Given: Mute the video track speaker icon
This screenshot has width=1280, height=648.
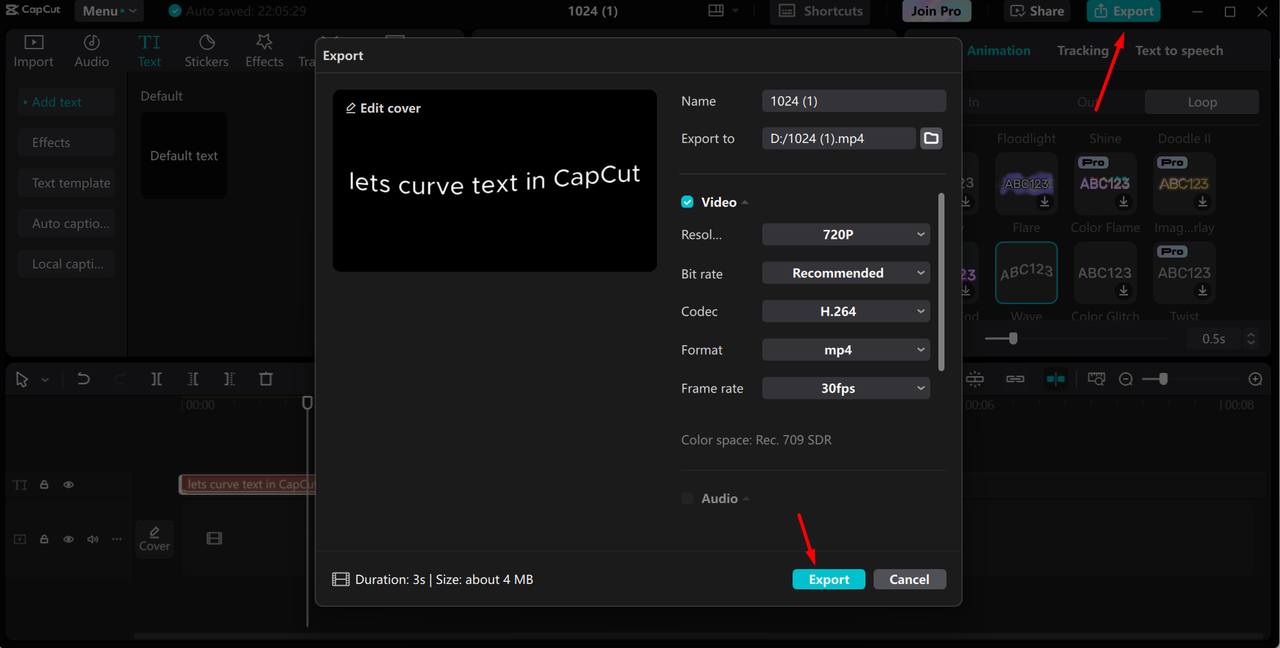Looking at the screenshot, I should pos(93,539).
